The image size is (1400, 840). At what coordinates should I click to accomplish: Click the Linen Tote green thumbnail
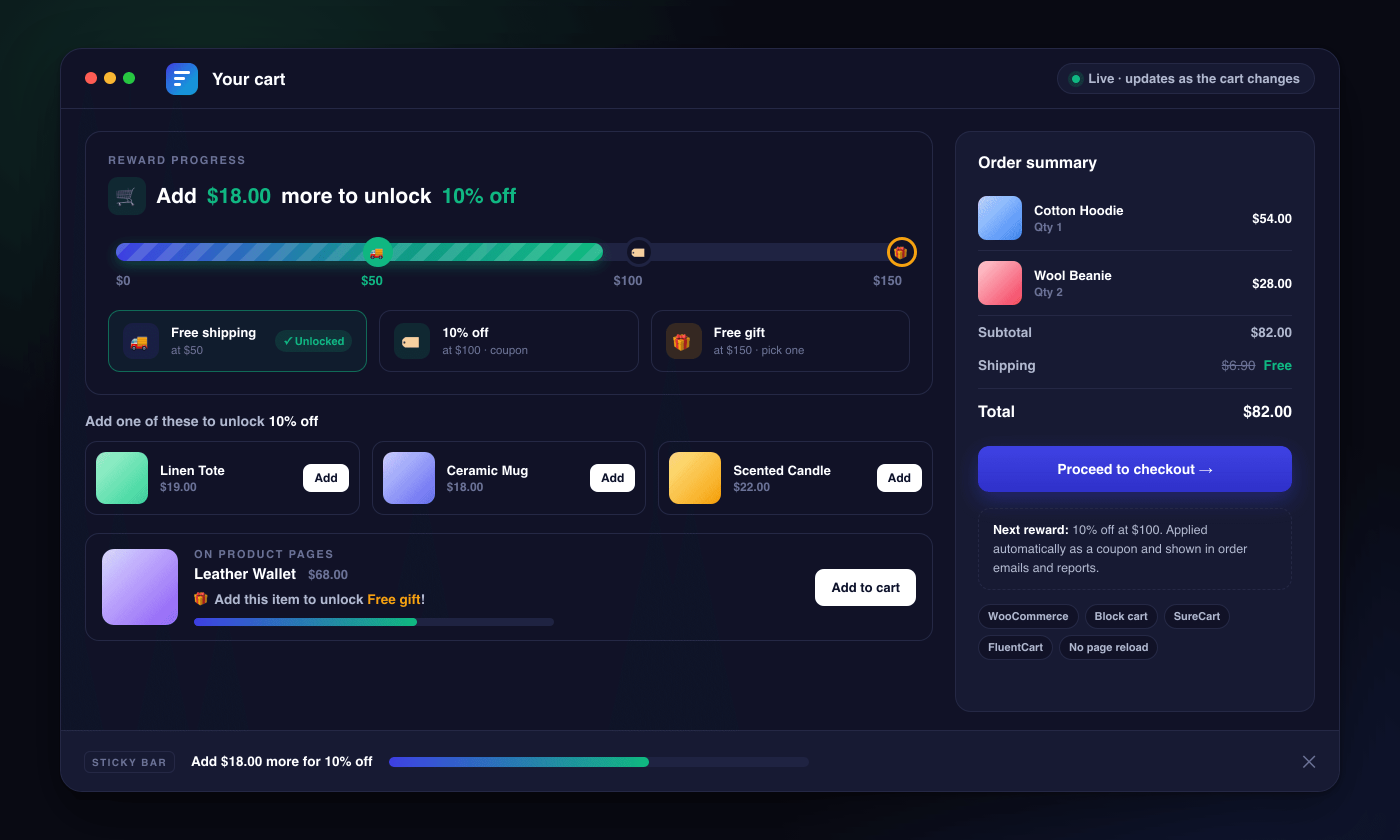point(121,477)
